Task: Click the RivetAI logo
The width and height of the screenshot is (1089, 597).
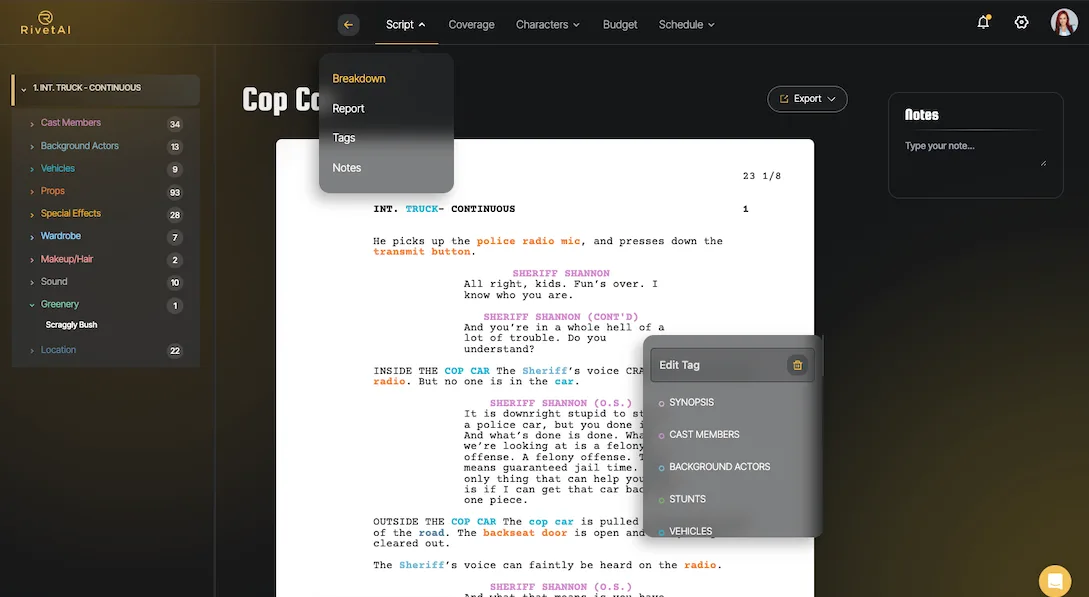Action: [x=45, y=23]
